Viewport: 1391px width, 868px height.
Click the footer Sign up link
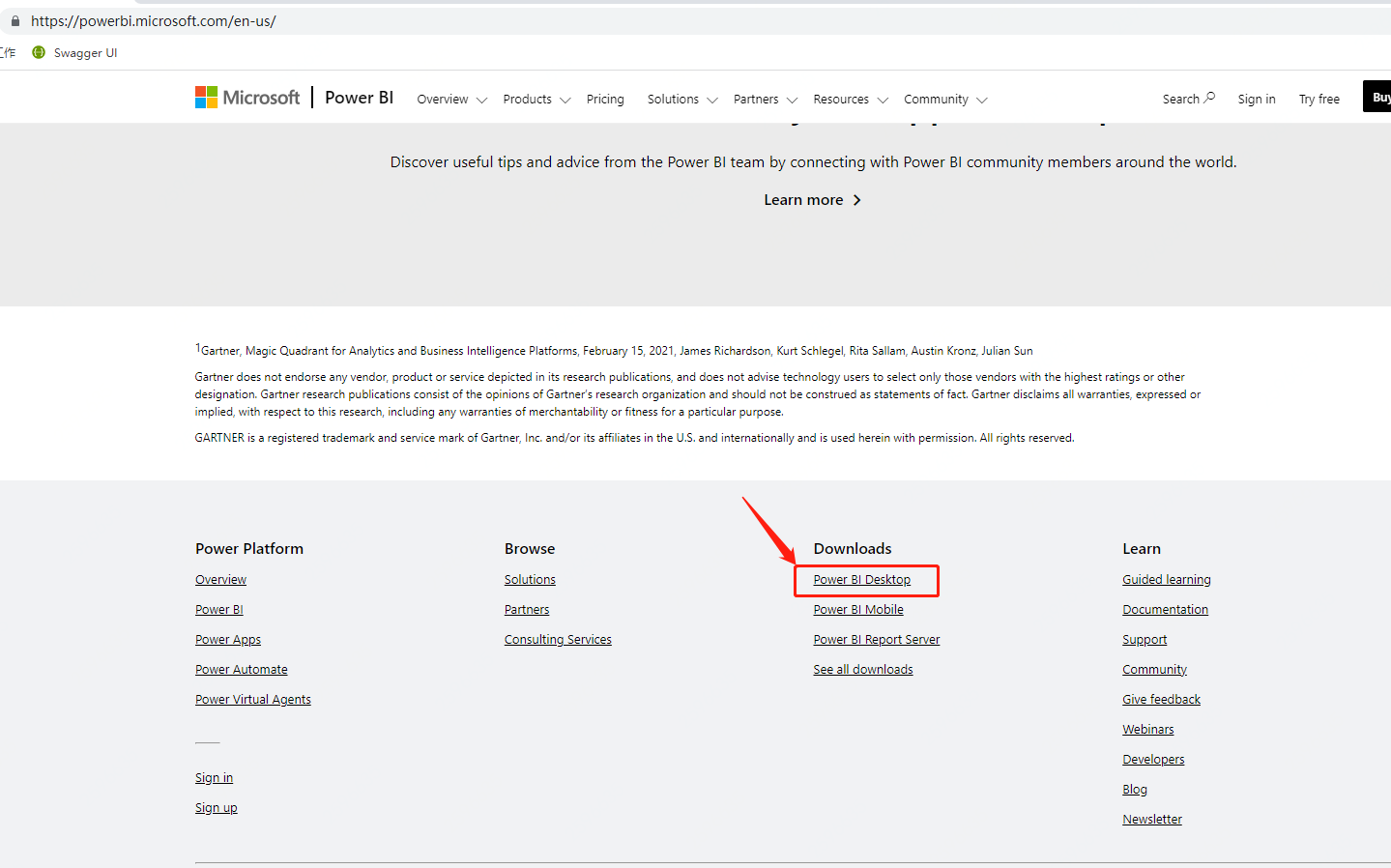pyautogui.click(x=217, y=808)
